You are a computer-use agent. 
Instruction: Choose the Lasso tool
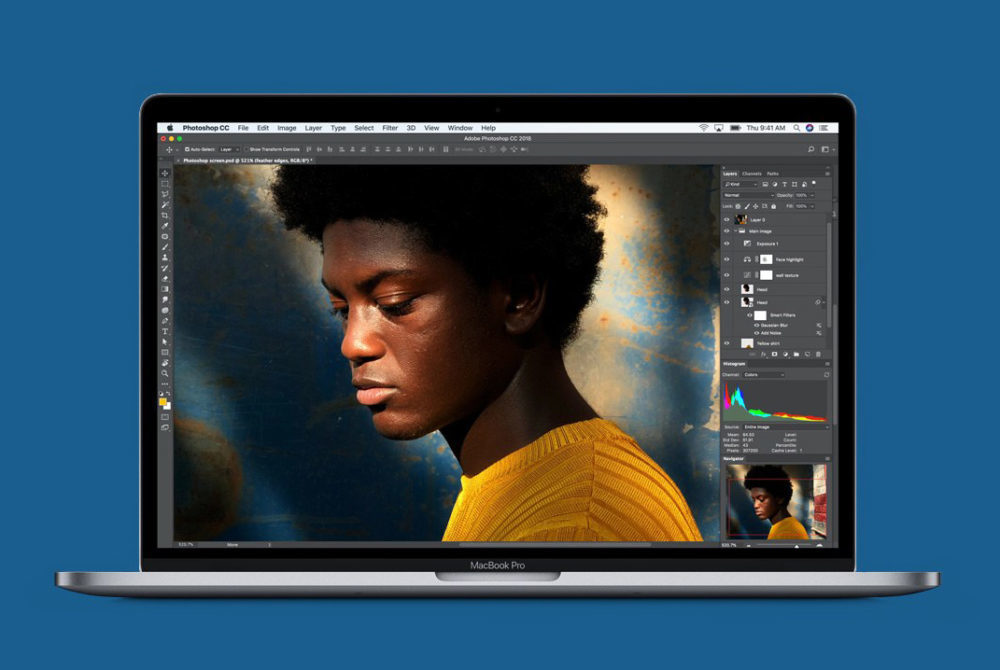pyautogui.click(x=165, y=194)
